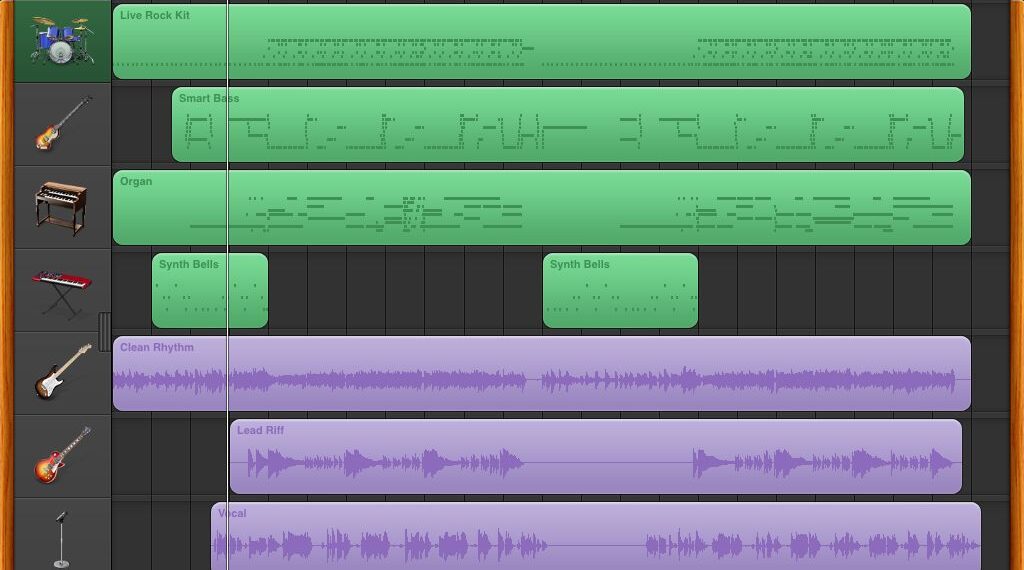This screenshot has width=1024, height=570.
Task: Select the Lead Riff audio region
Action: tap(596, 456)
